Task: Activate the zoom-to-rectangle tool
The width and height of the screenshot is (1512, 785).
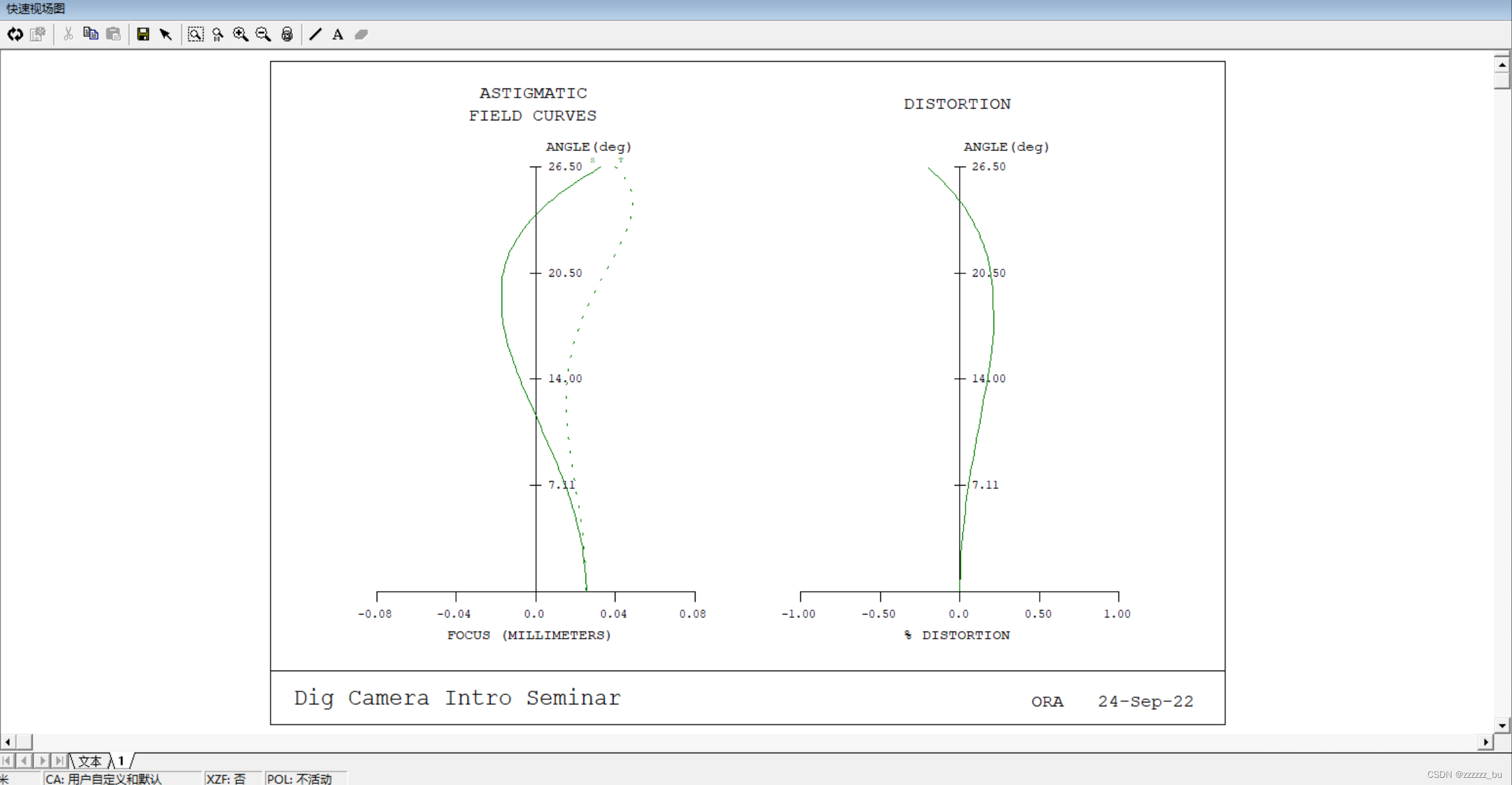Action: pyautogui.click(x=195, y=34)
